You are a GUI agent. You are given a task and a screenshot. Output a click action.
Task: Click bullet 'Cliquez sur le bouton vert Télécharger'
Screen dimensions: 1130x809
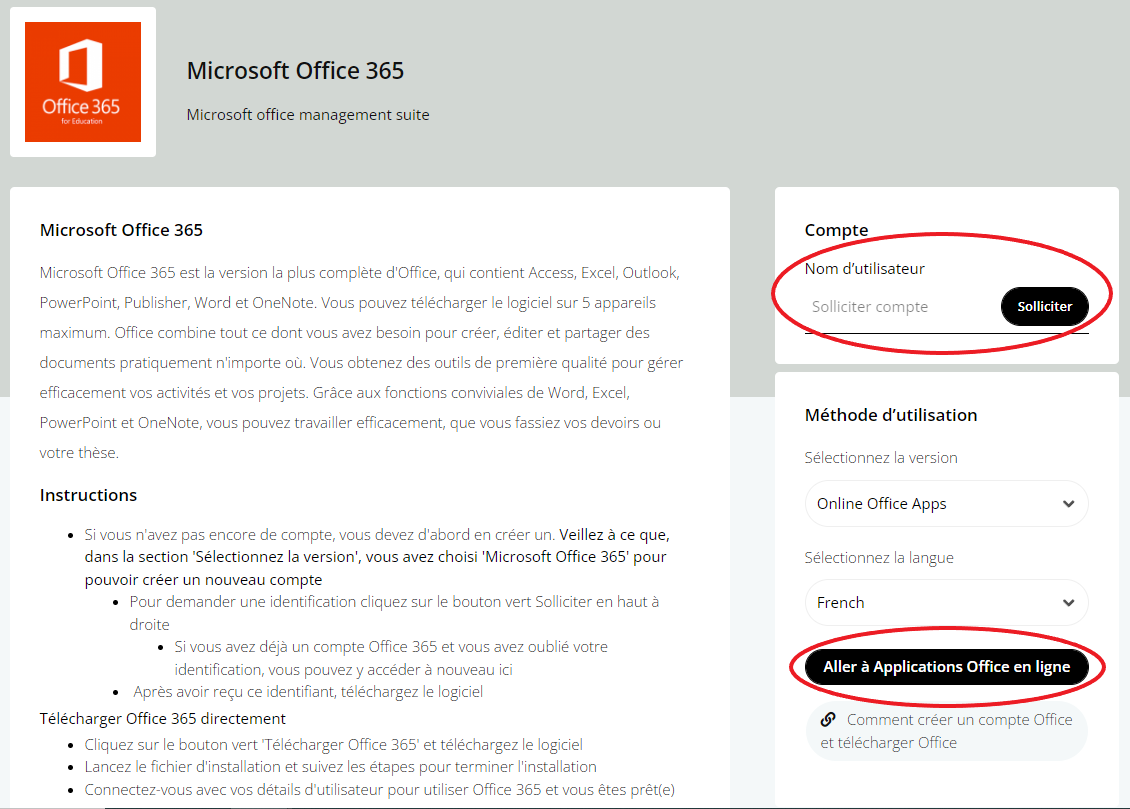click(333, 744)
